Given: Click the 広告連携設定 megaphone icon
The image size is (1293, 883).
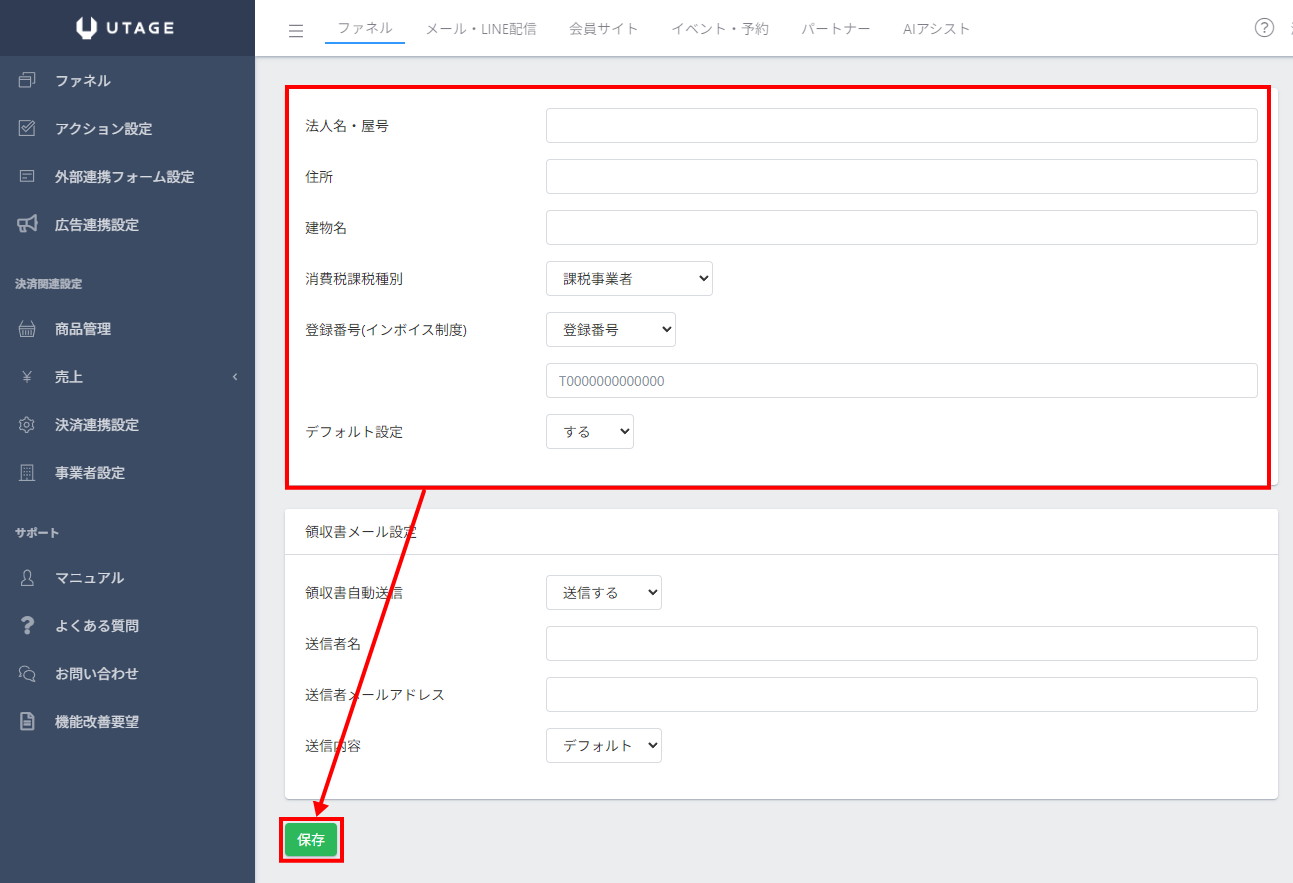Looking at the screenshot, I should pyautogui.click(x=27, y=225).
